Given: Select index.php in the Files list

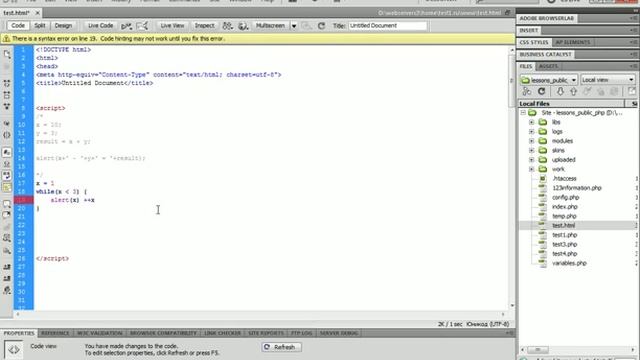Looking at the screenshot, I should click(x=565, y=207).
